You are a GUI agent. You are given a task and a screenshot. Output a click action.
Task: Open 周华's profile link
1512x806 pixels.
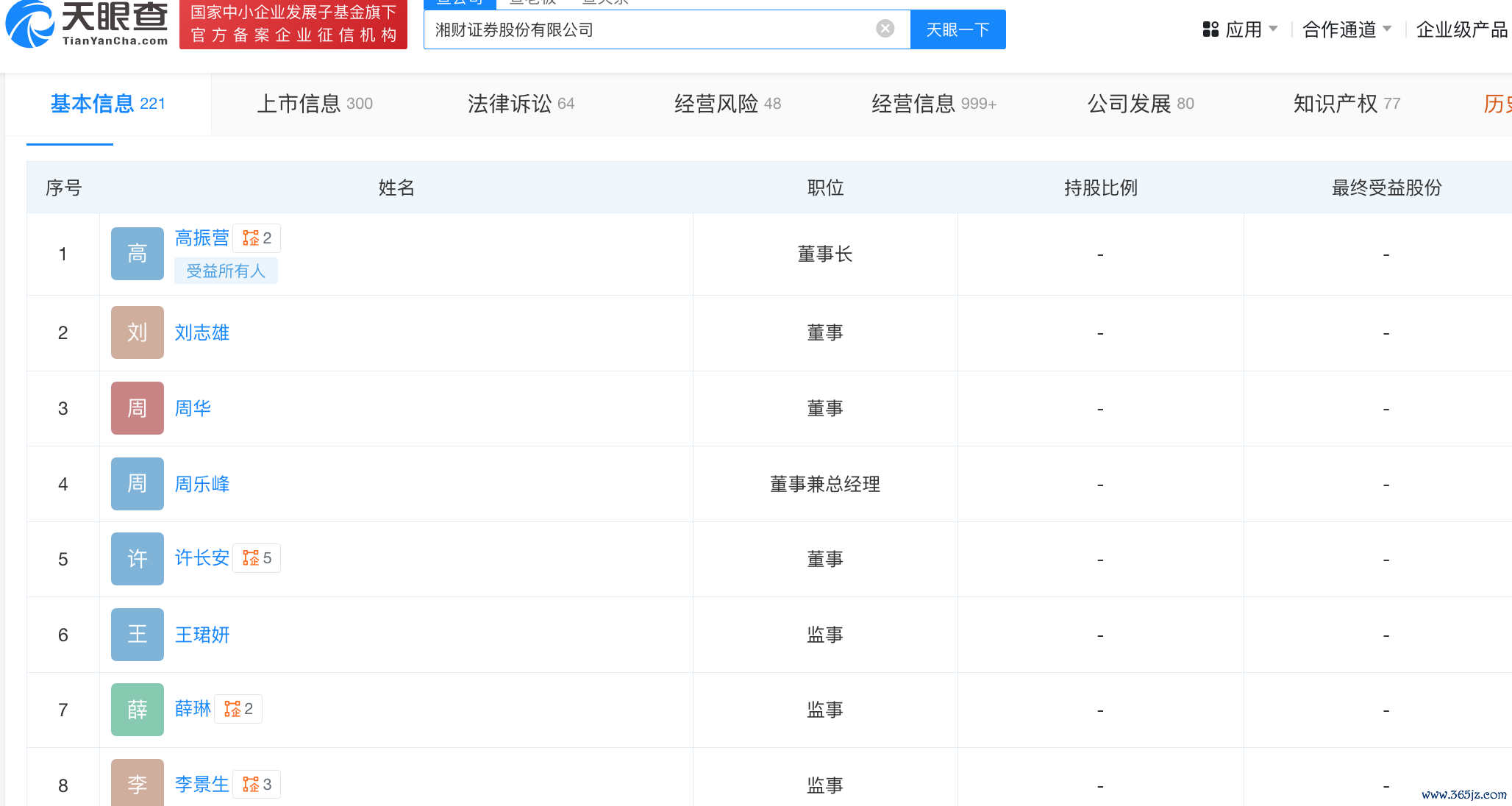pos(193,408)
